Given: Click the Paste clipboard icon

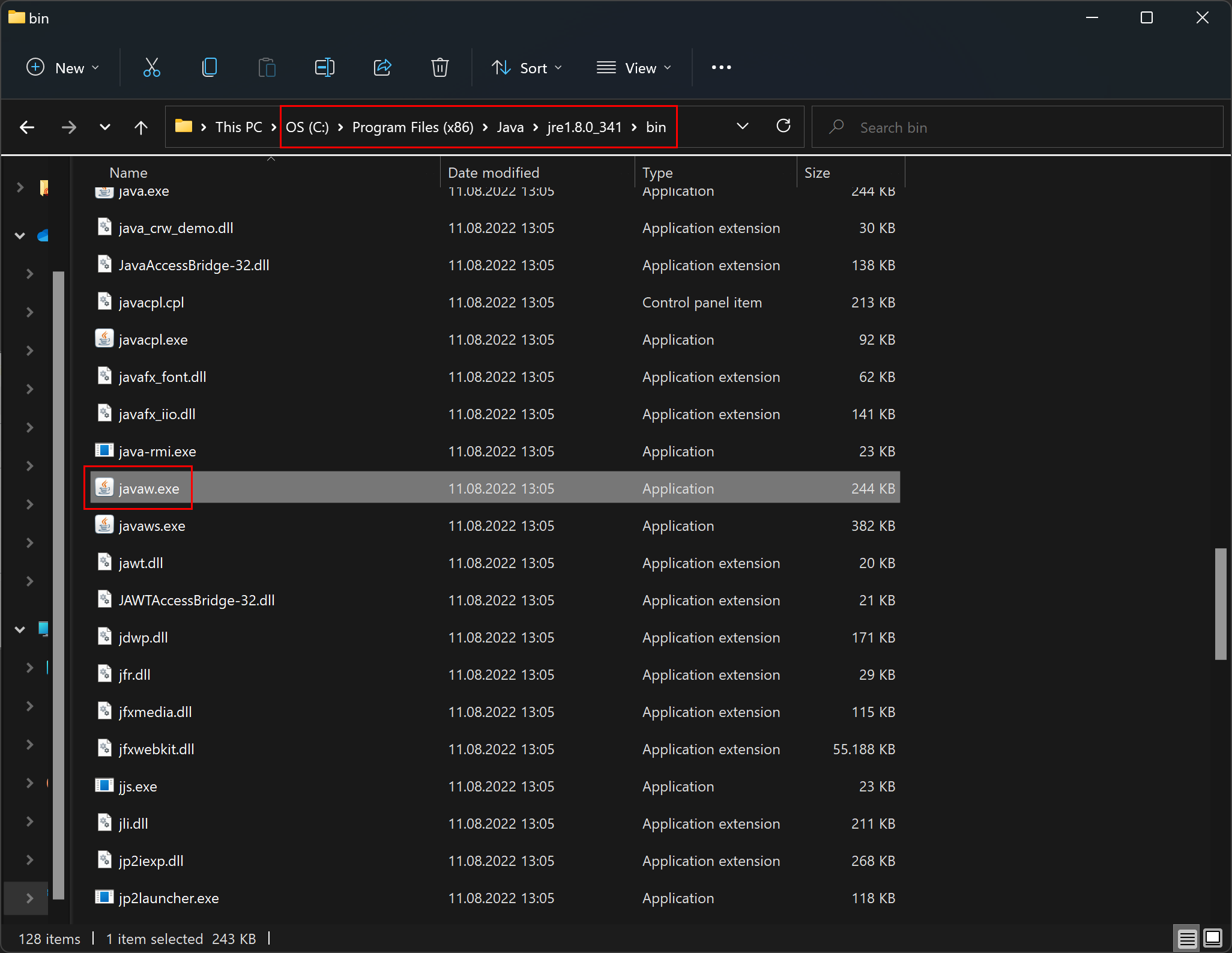Looking at the screenshot, I should [x=267, y=67].
